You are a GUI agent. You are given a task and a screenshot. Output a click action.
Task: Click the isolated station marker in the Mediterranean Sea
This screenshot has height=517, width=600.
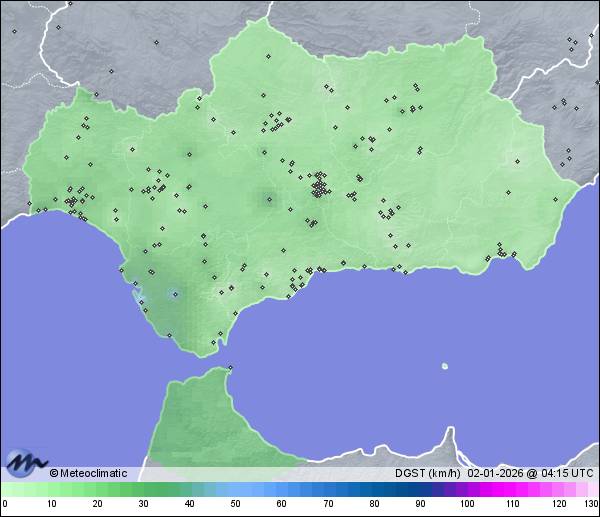[x=445, y=366]
